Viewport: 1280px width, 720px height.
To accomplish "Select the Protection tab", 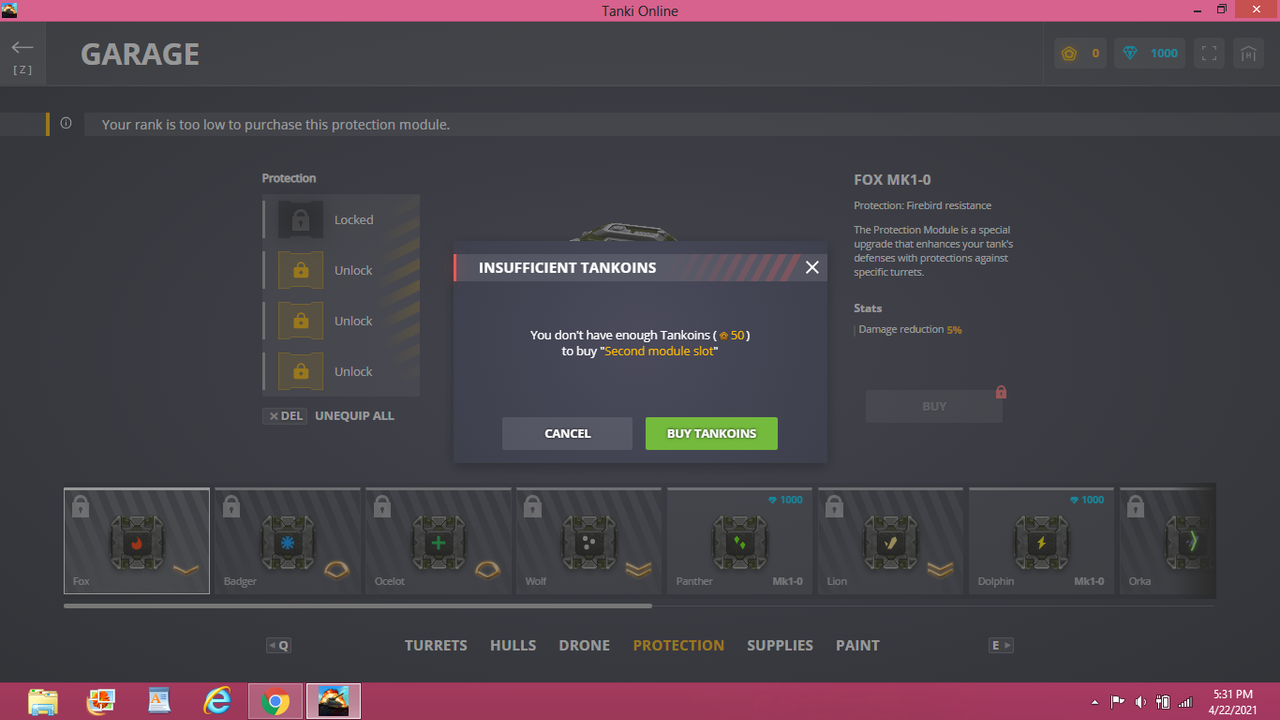I will click(x=679, y=645).
